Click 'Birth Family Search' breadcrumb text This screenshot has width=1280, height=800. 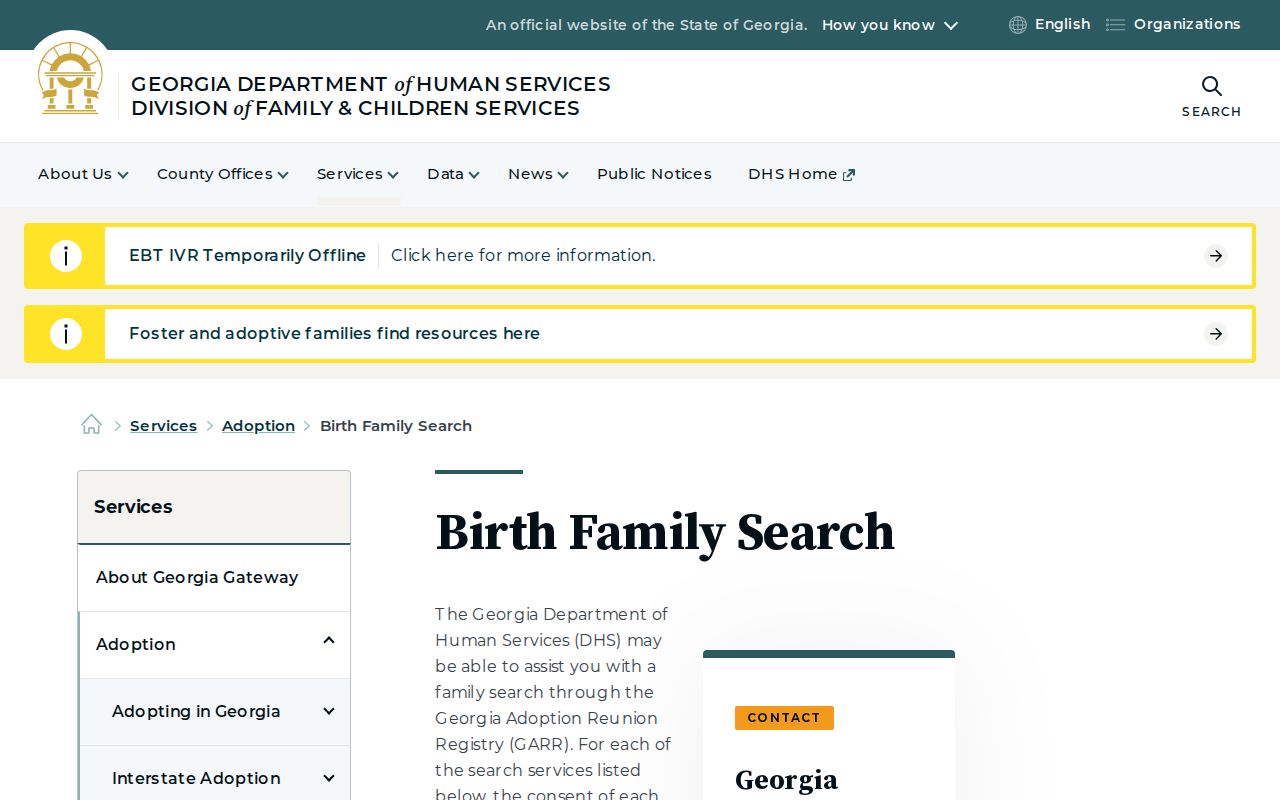[x=396, y=426]
